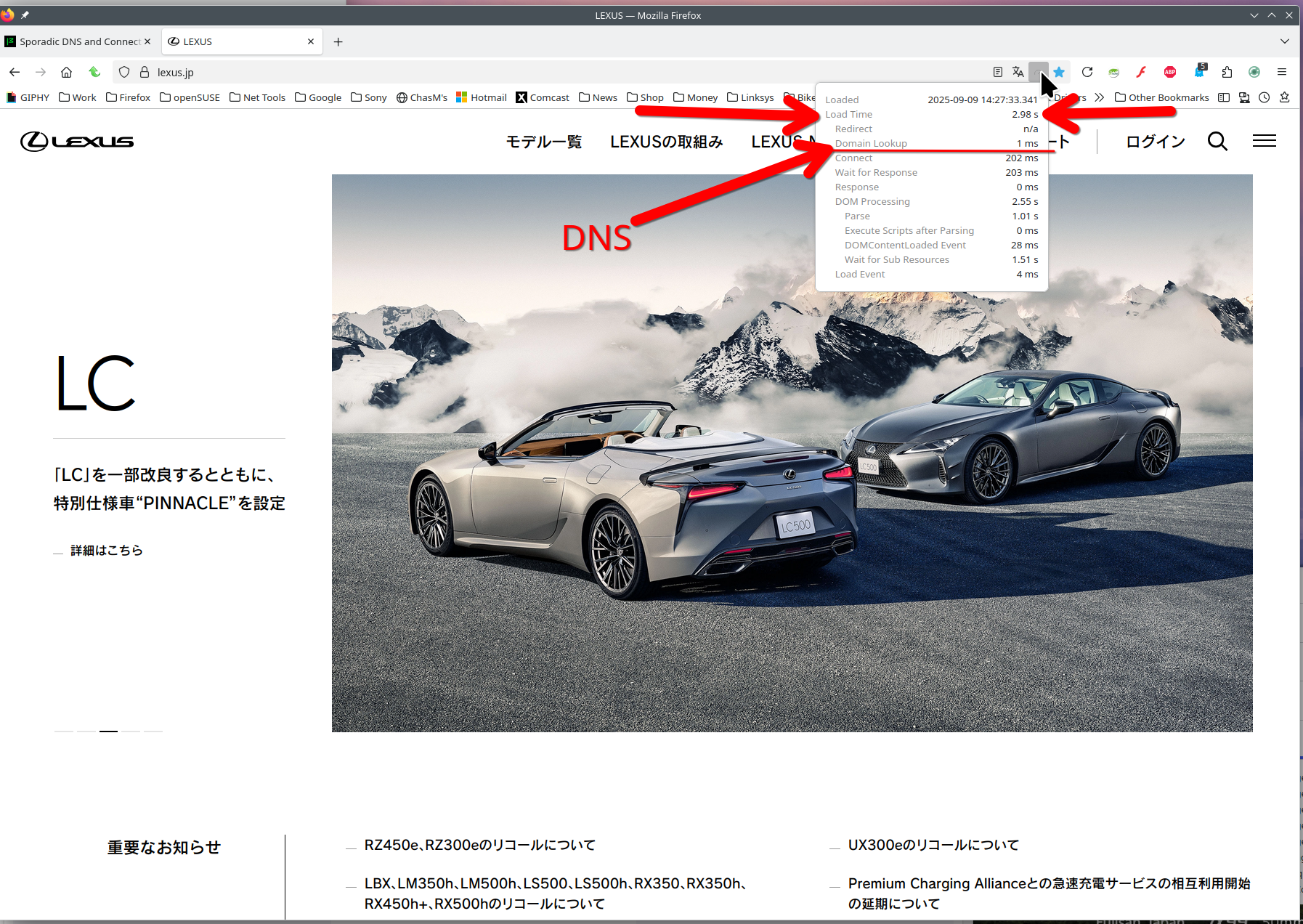Expand the openSUSE bookmarks folder
Screen dimensions: 1303x924
190,97
